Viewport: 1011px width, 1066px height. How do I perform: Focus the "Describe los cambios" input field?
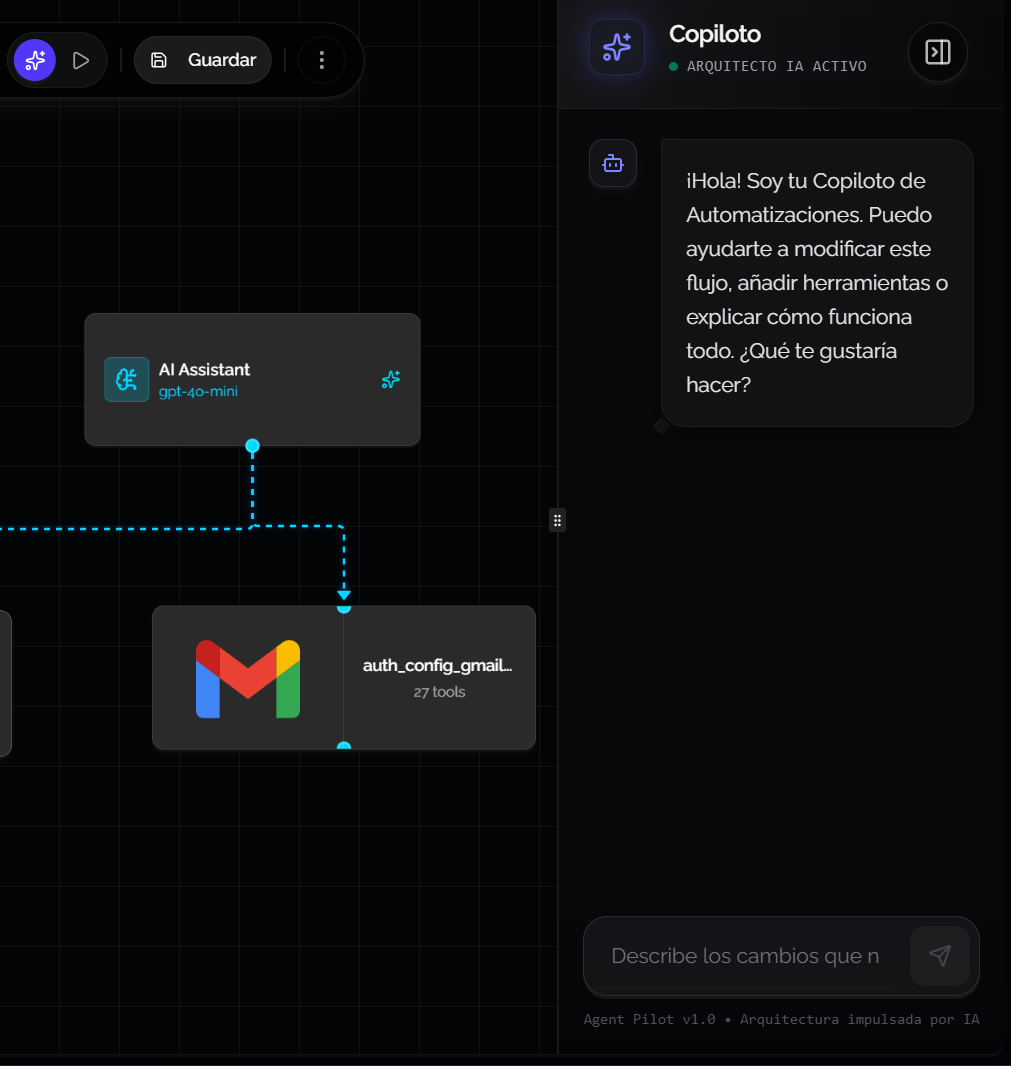[x=745, y=956]
